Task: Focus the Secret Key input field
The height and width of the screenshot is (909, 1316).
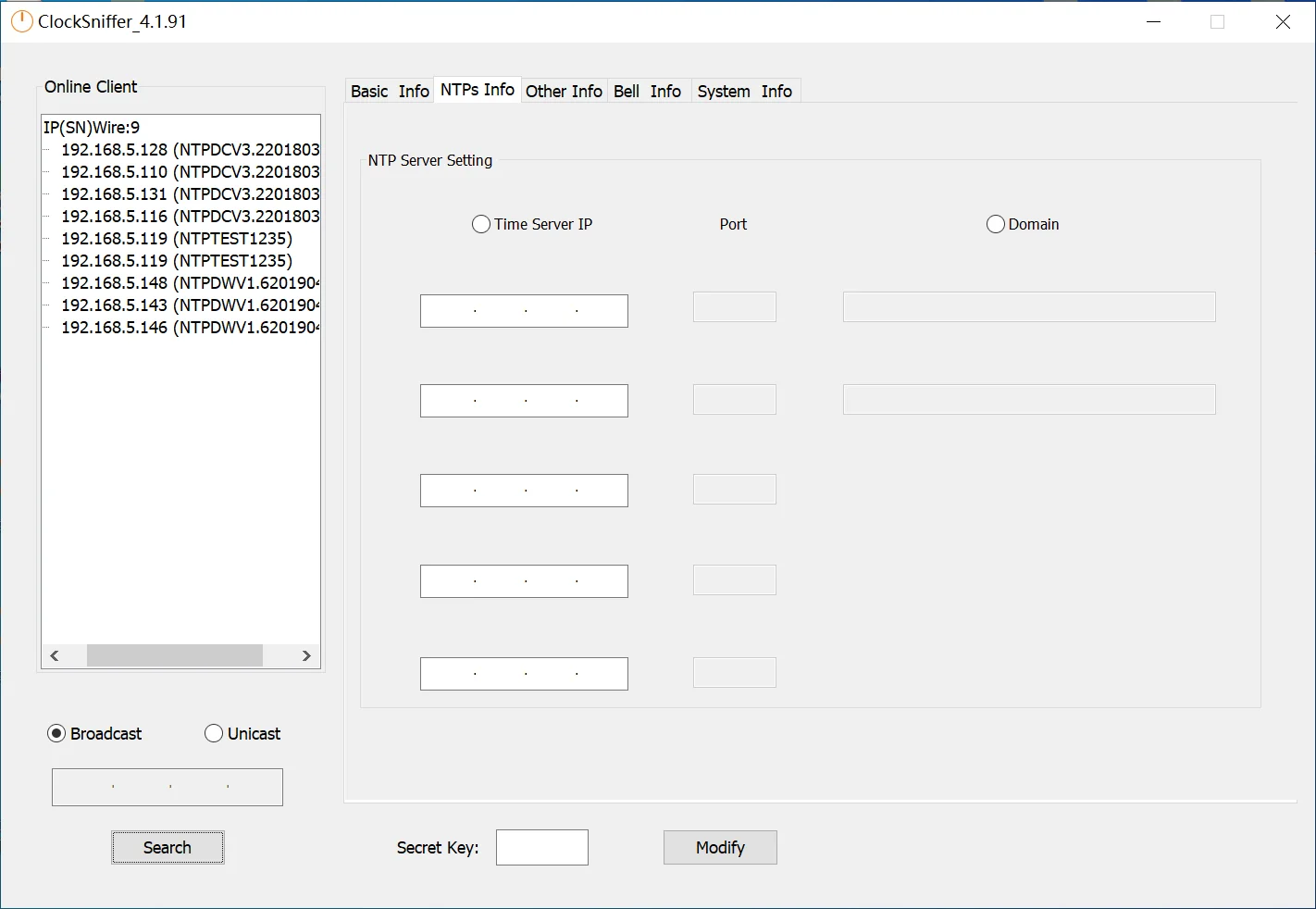Action: (x=541, y=847)
